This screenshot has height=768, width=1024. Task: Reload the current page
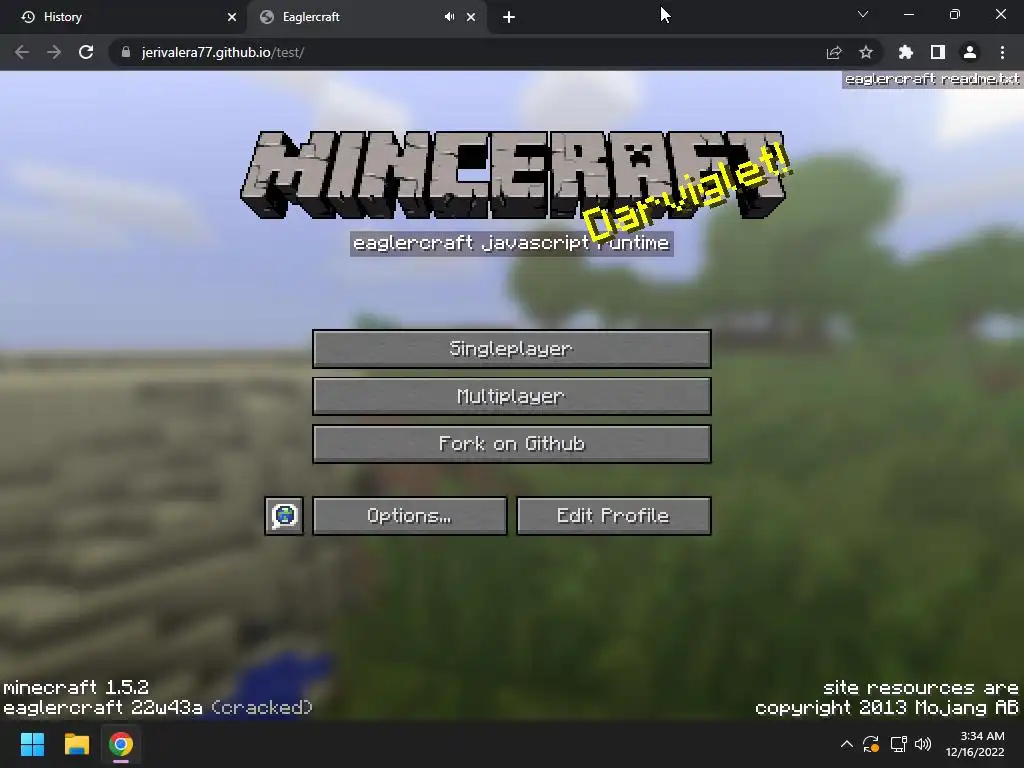click(86, 52)
